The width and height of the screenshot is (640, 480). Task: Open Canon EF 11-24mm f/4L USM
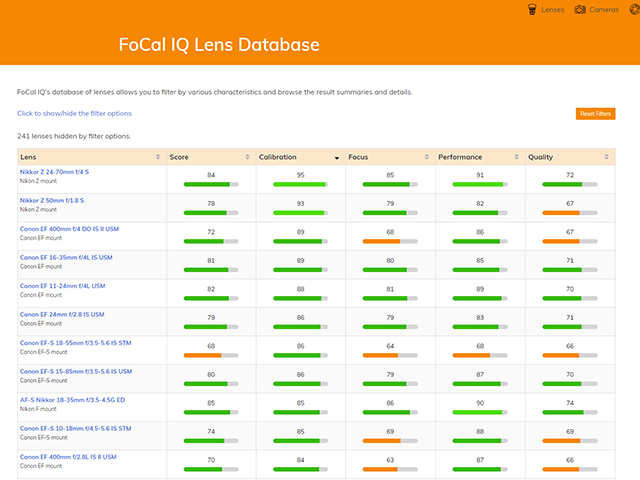pos(62,286)
